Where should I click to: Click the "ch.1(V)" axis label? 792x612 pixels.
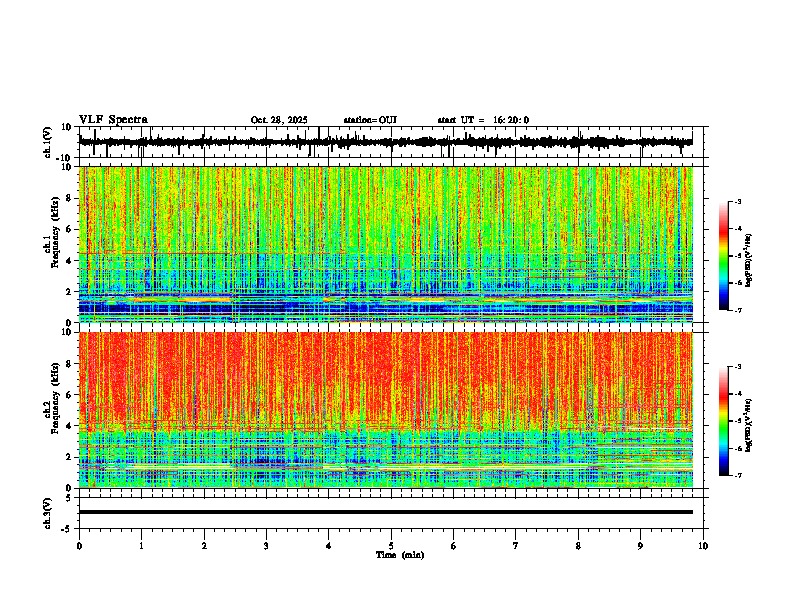click(x=48, y=142)
